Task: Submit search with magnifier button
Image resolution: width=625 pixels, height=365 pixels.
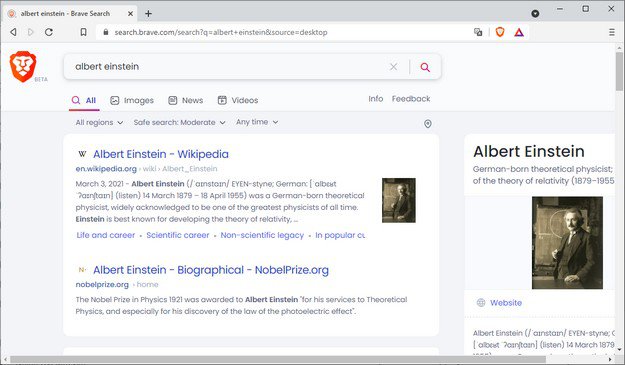Action: pyautogui.click(x=425, y=67)
